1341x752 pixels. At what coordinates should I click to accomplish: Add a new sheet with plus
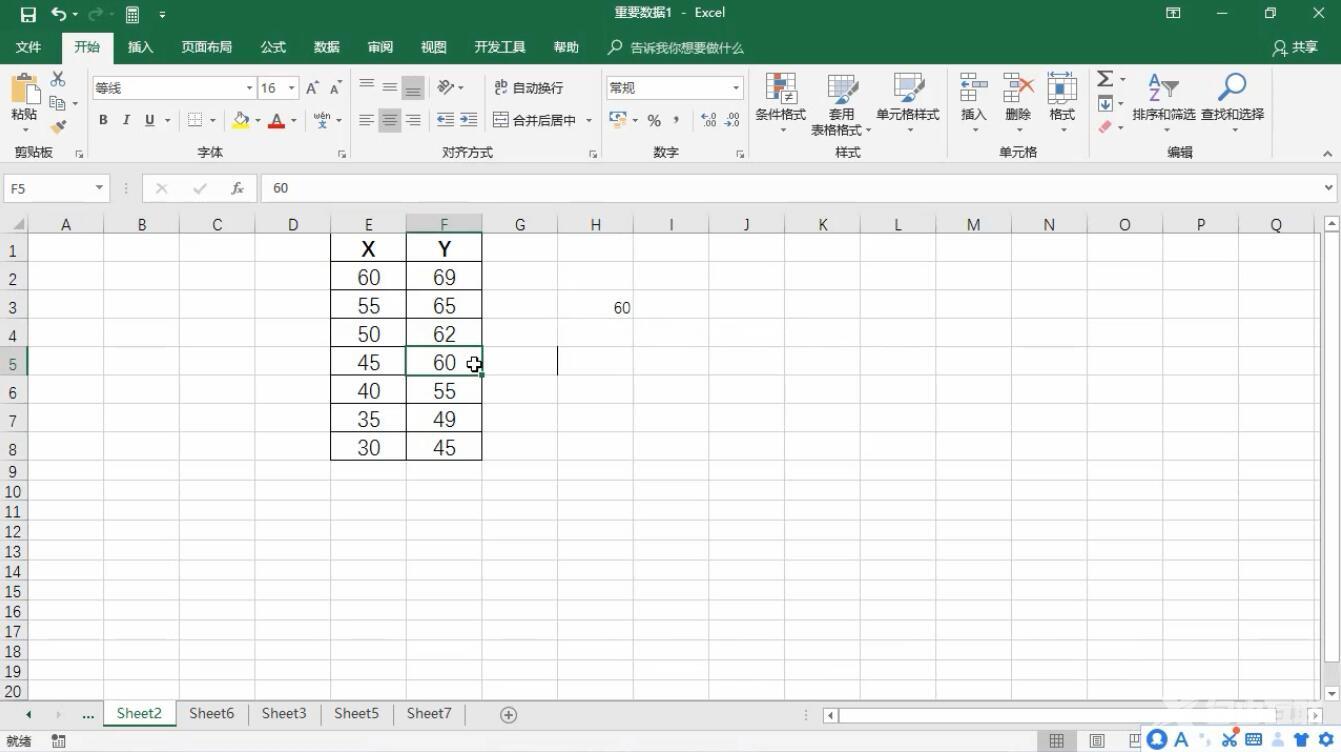tap(508, 714)
